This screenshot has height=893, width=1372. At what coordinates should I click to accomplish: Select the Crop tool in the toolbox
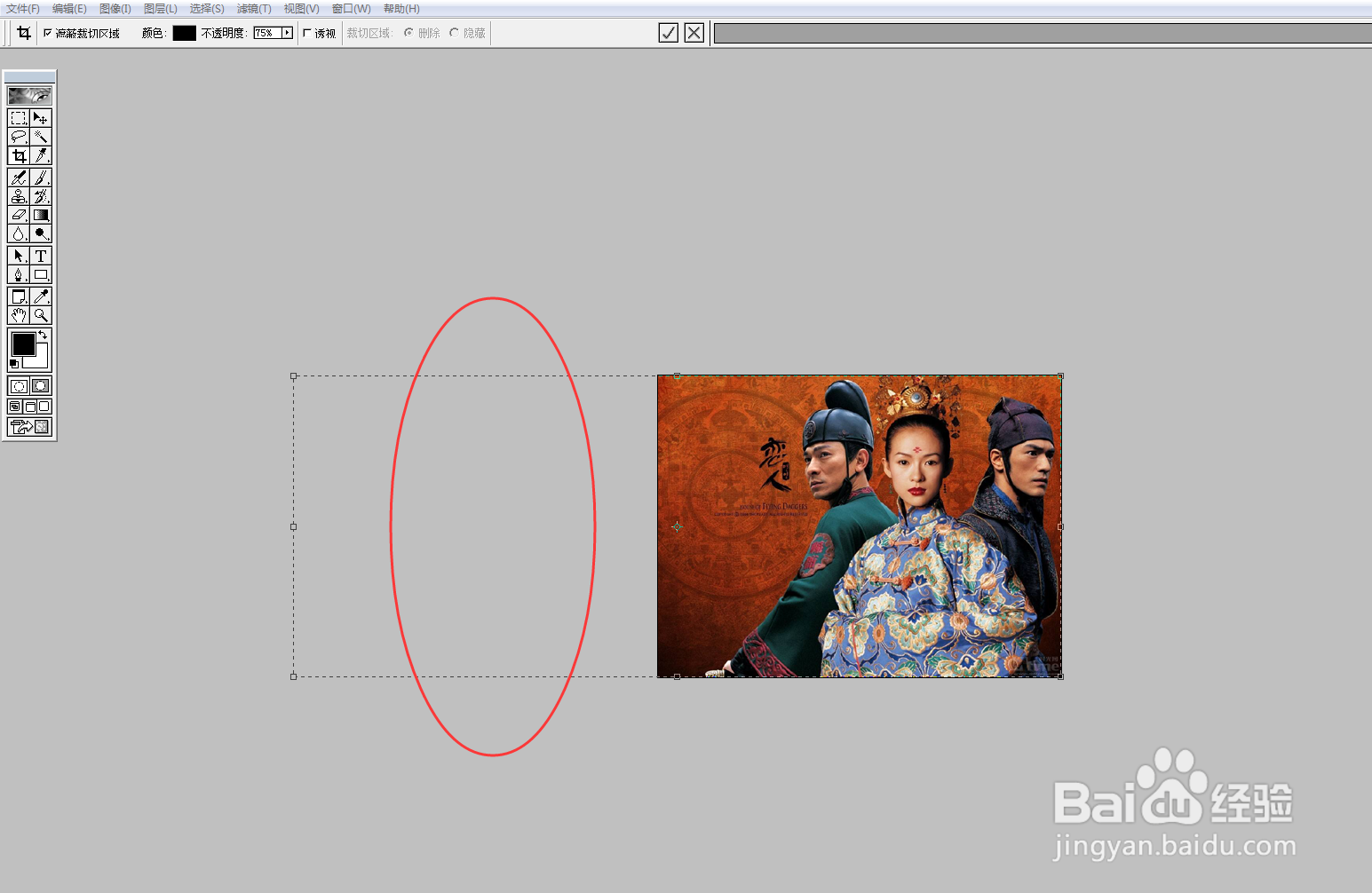pyautogui.click(x=19, y=155)
